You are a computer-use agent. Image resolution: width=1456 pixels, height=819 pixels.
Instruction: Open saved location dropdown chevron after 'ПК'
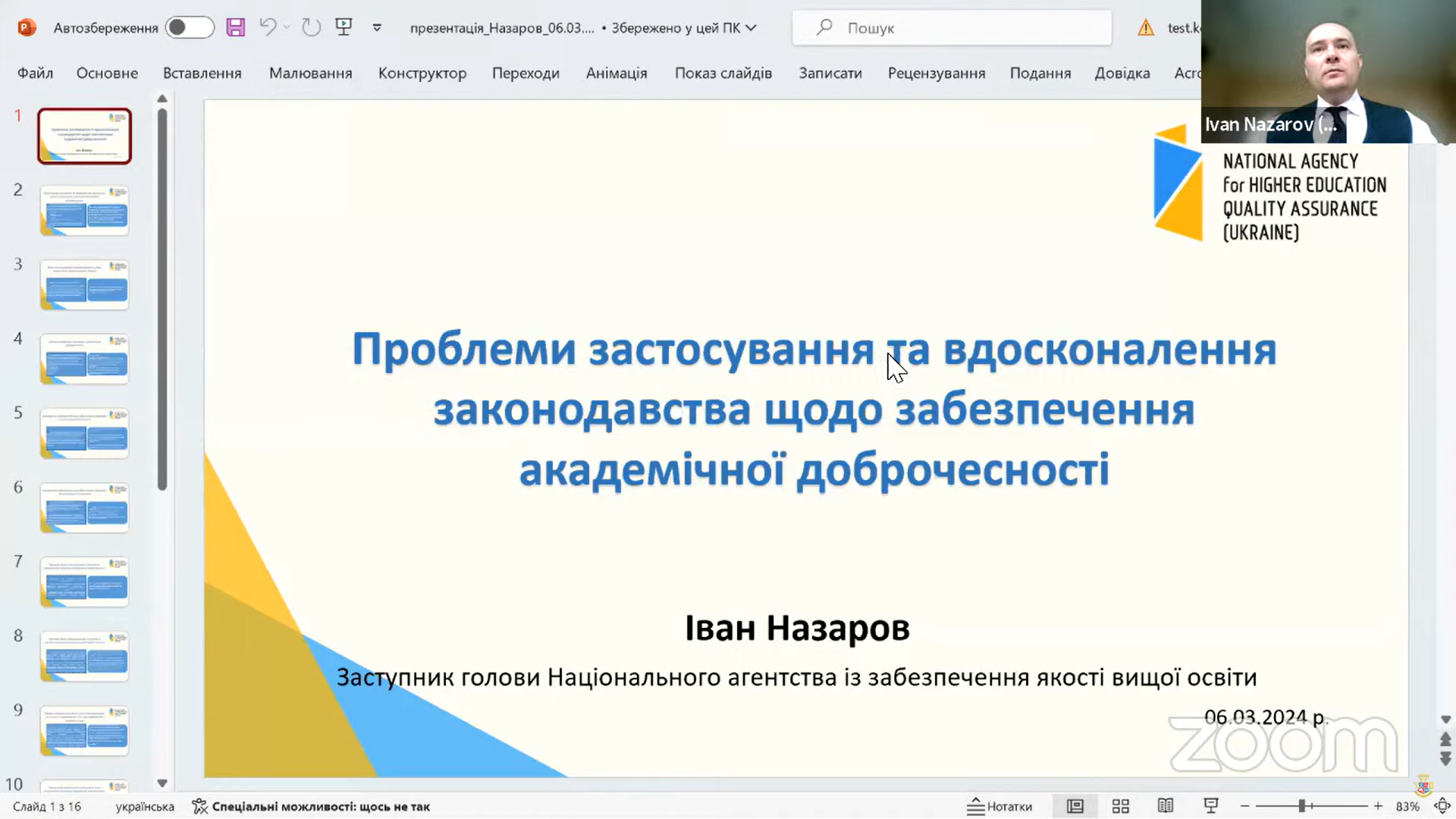coord(751,28)
